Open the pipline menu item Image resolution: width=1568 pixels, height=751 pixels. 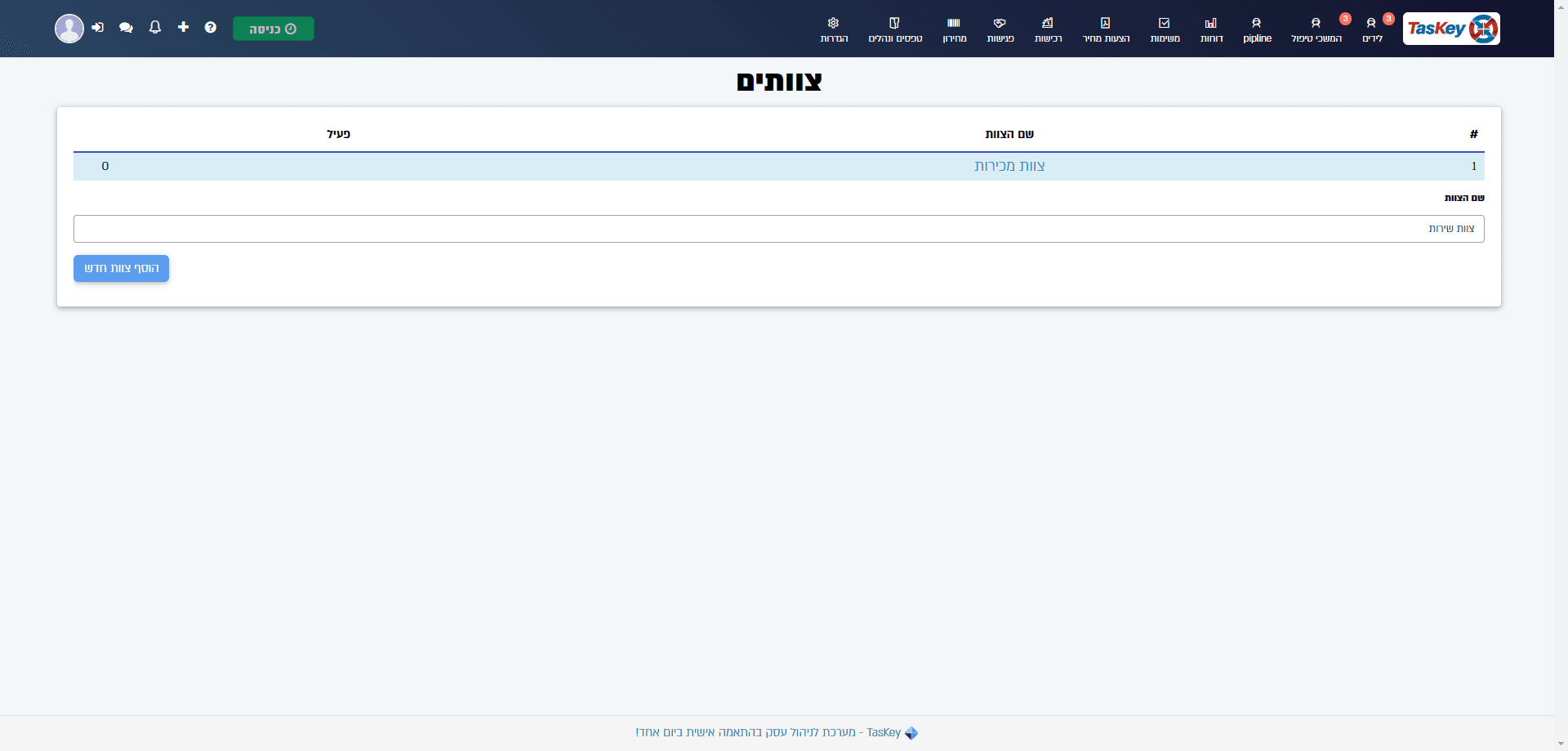coord(1257,30)
